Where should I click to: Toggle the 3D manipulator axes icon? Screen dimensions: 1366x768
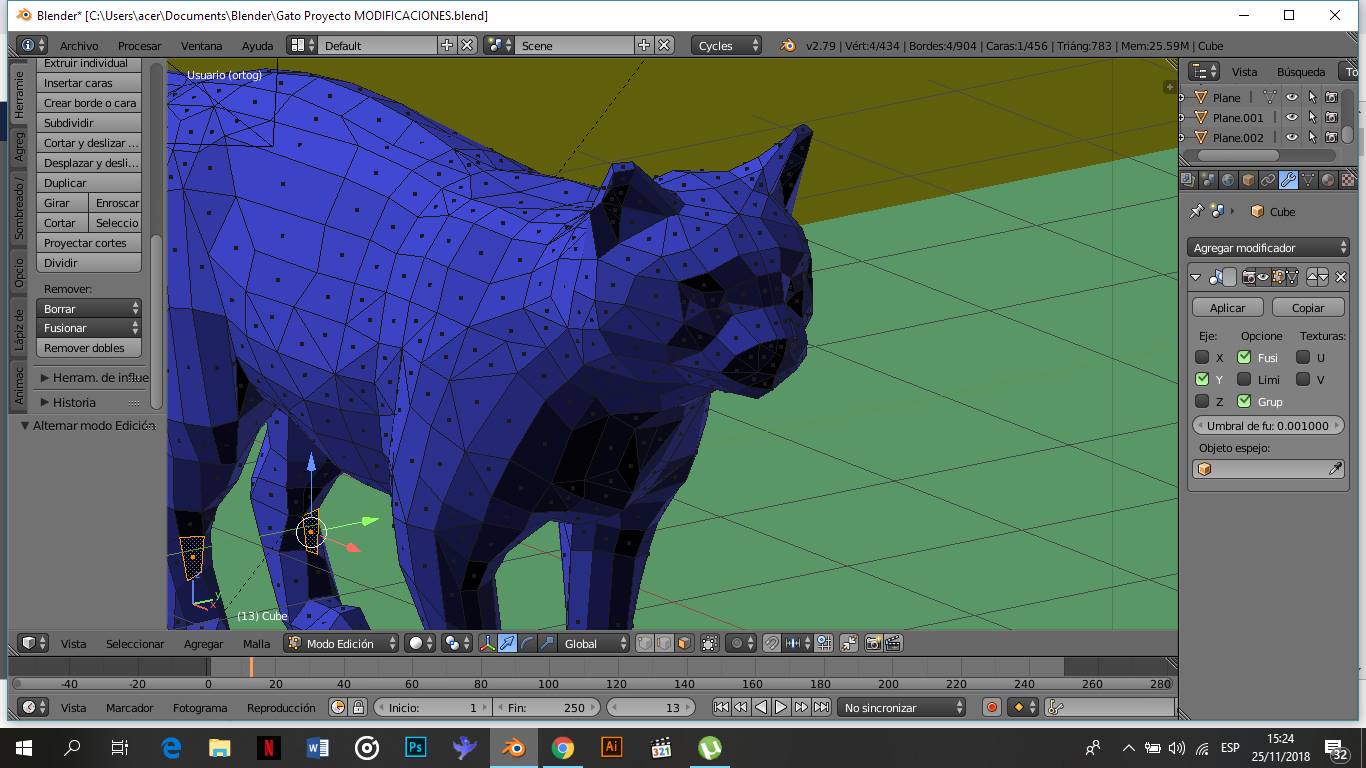487,643
